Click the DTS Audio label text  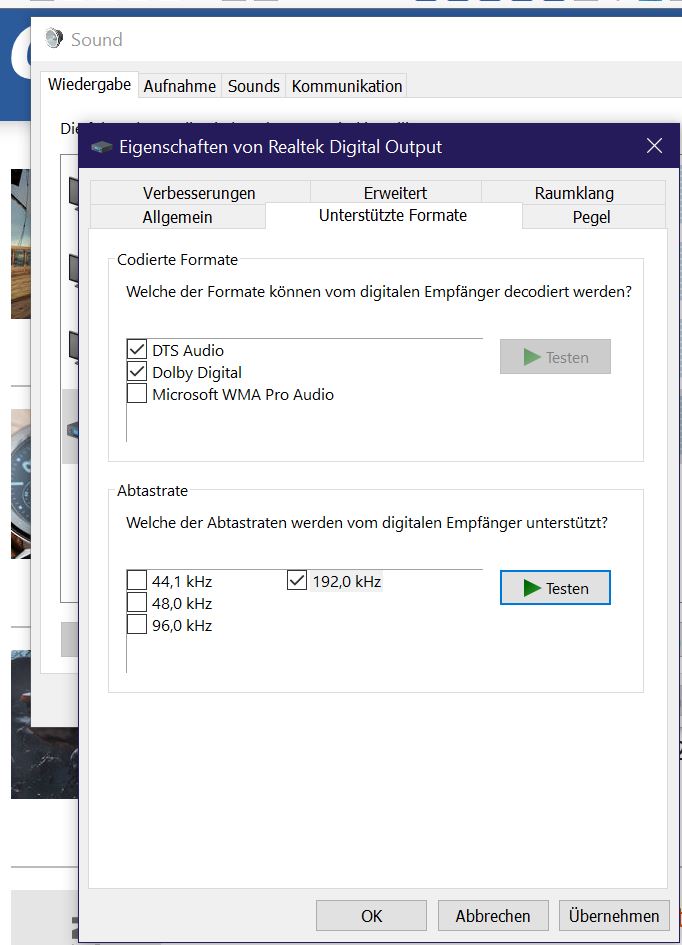coord(188,350)
